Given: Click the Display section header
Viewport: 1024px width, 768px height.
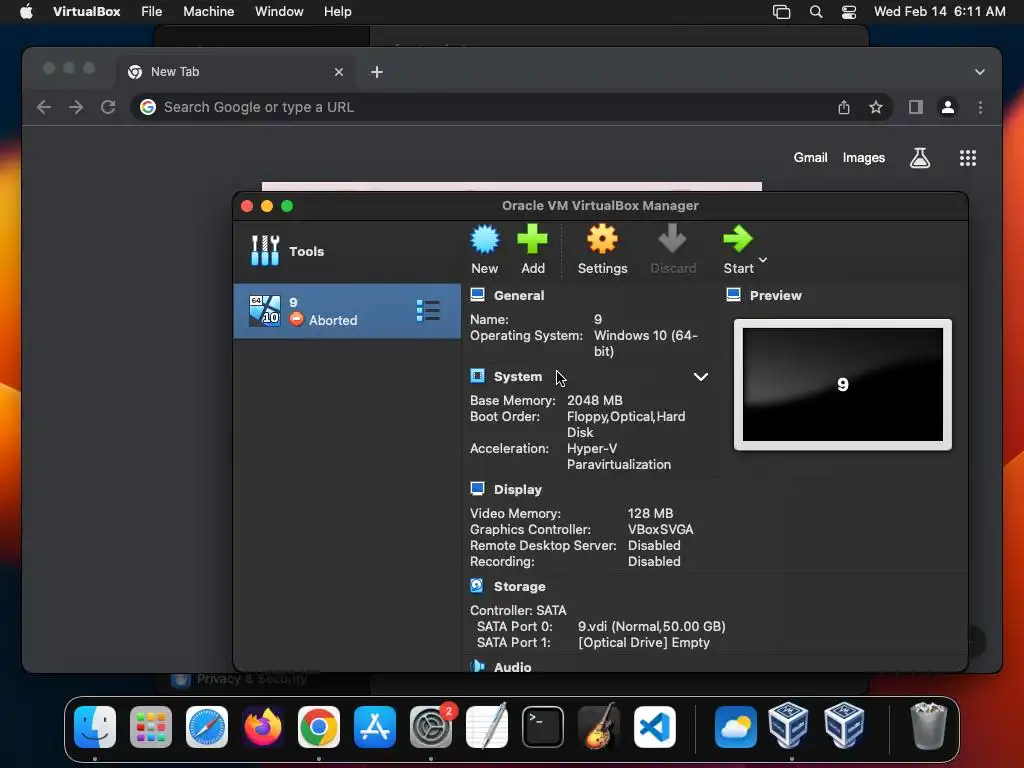Looking at the screenshot, I should 518,489.
